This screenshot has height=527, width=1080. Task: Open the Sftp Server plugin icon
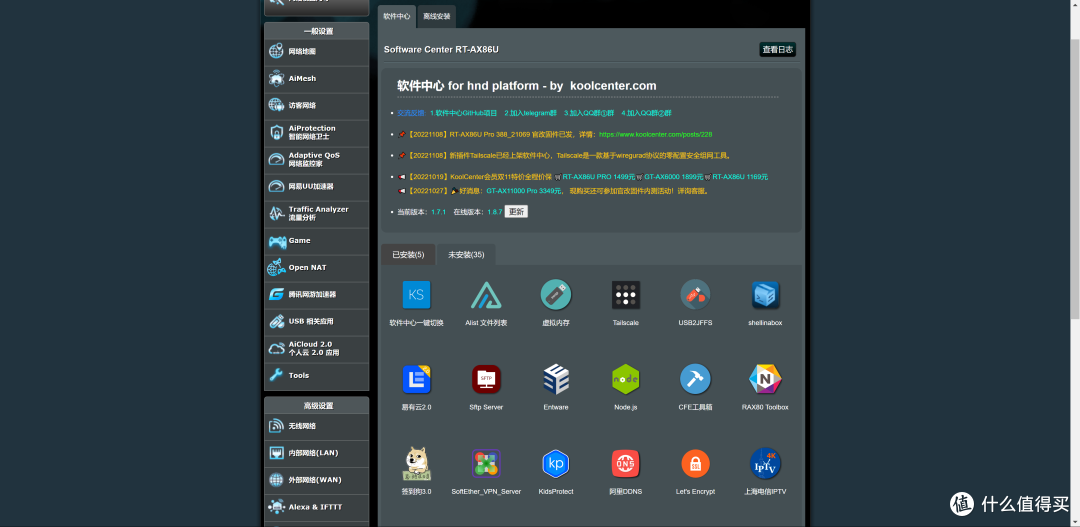click(486, 379)
